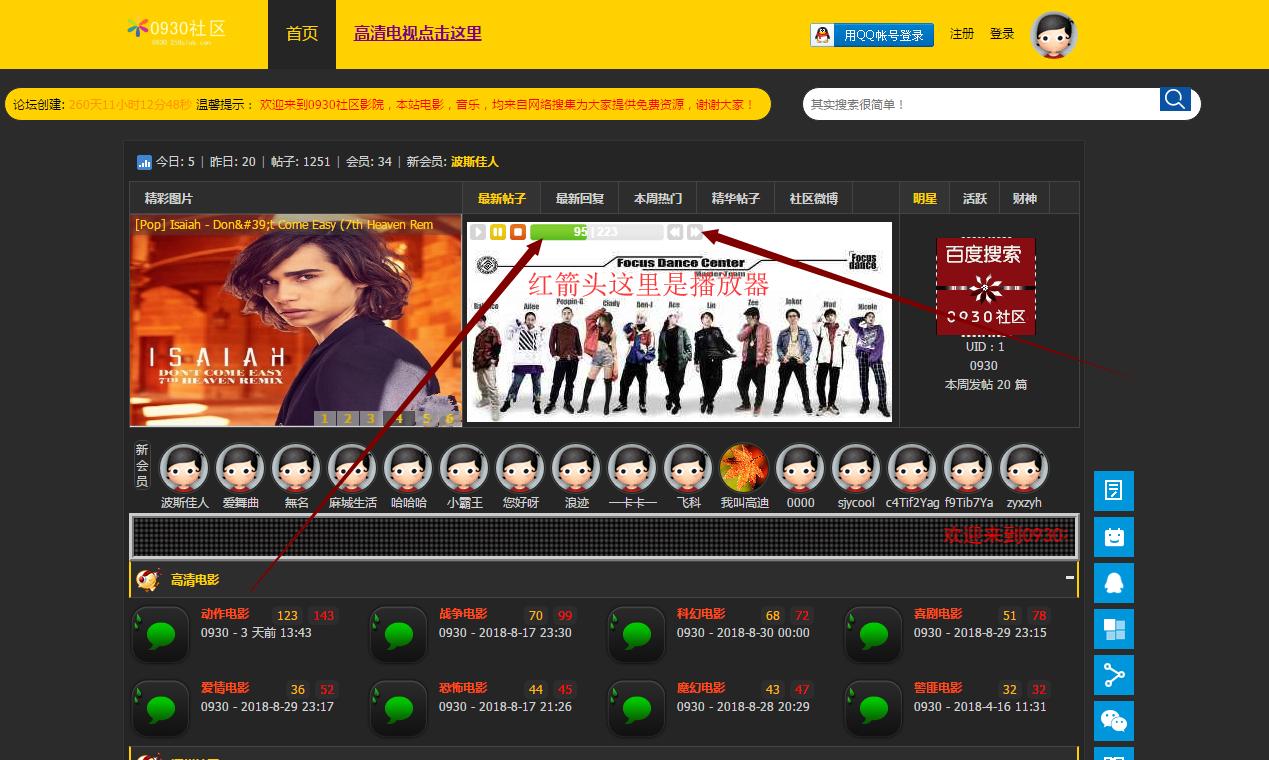Screen dimensions: 1269x760
Task: Click the 0930社区 site logo
Action: click(x=176, y=31)
